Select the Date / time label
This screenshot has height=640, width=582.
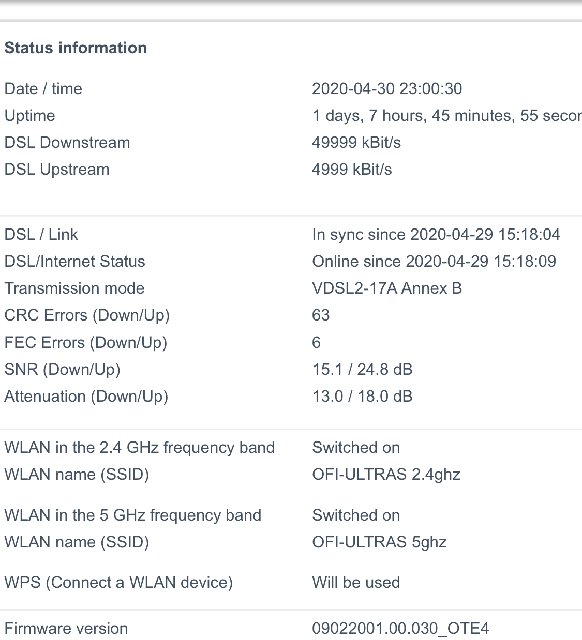point(43,89)
